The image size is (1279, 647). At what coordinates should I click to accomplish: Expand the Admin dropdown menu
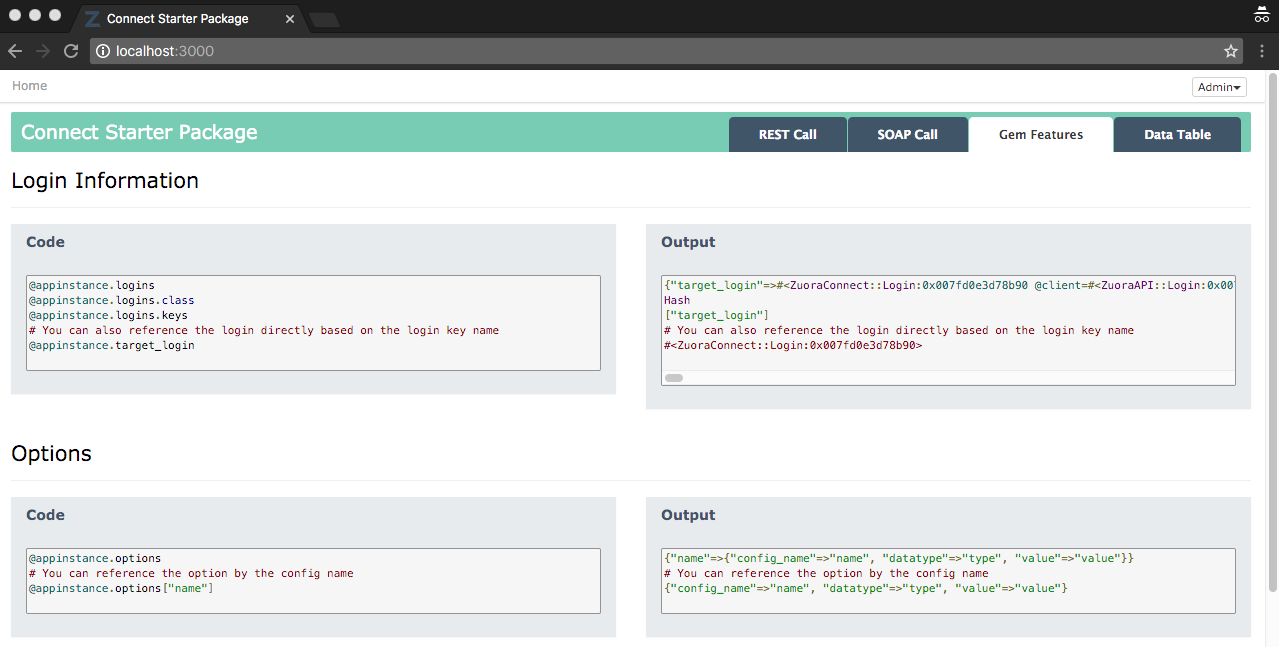1219,87
